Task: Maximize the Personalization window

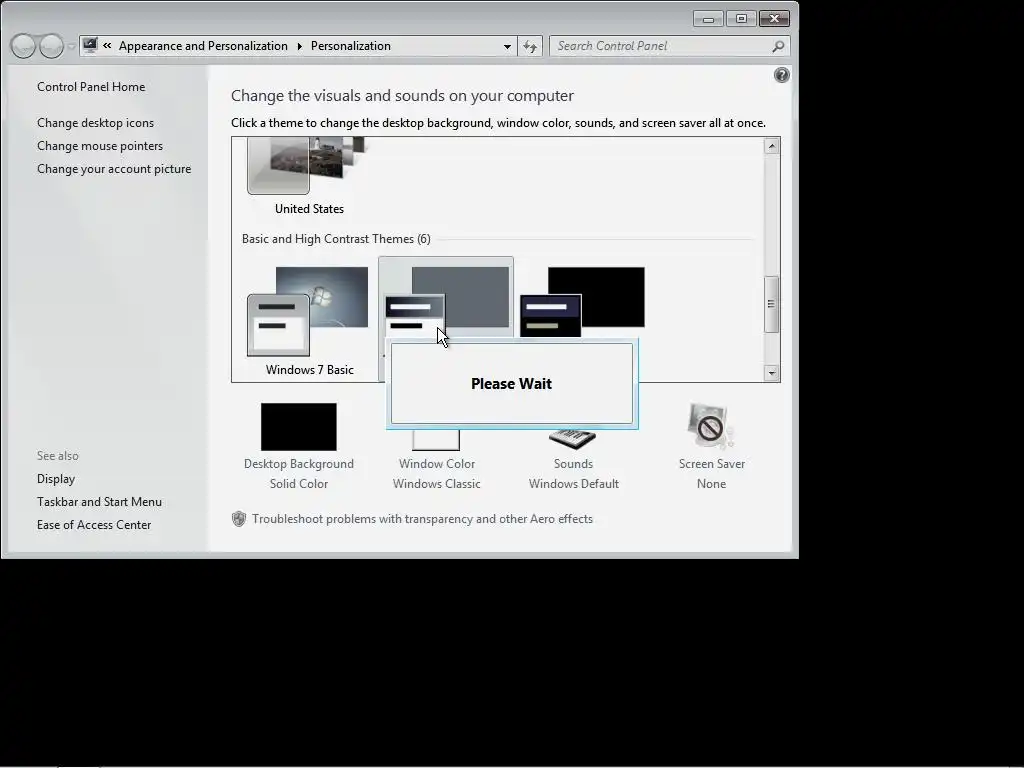Action: pos(741,19)
